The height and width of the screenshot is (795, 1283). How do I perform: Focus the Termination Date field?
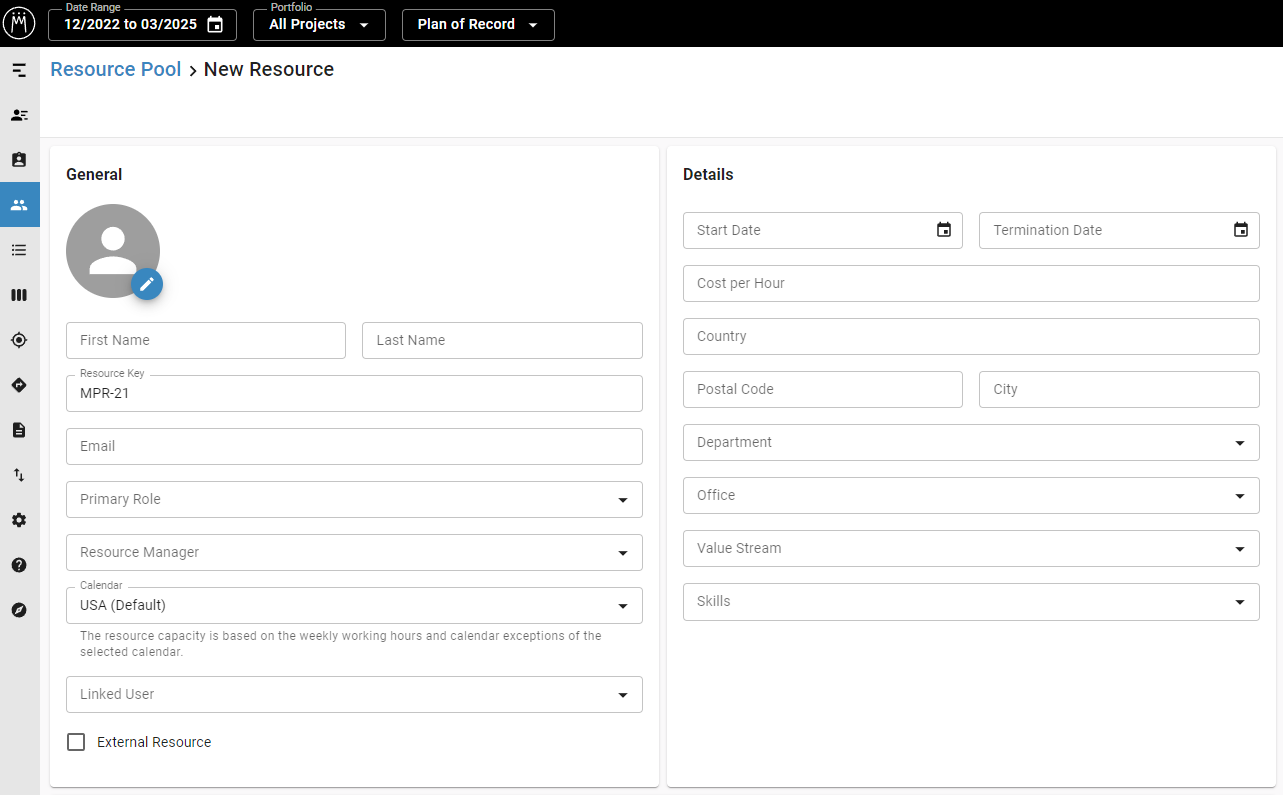point(1119,230)
